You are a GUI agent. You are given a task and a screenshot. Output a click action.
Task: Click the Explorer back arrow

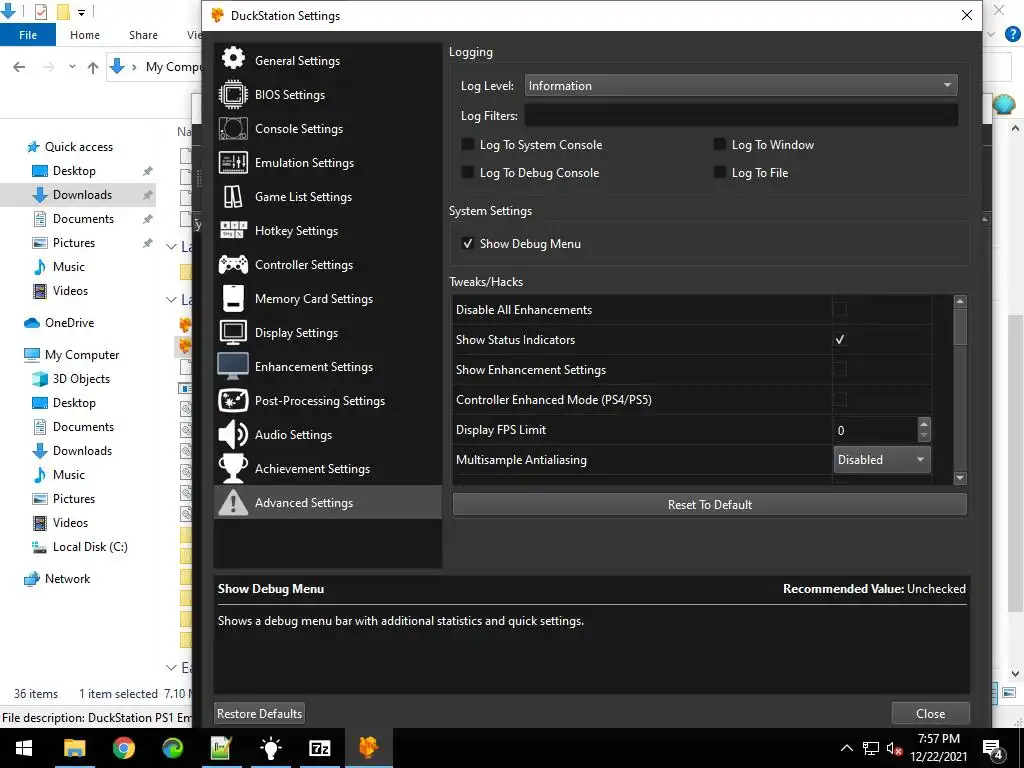point(19,67)
